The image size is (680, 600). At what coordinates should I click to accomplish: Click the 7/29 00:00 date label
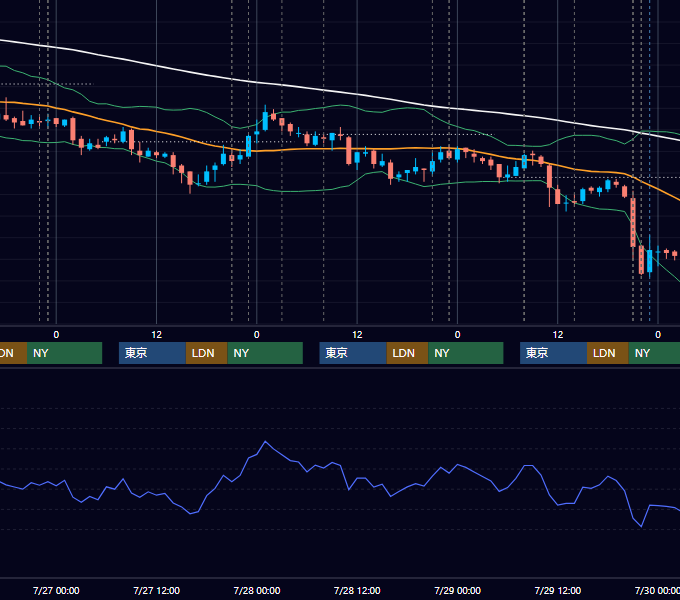pos(458,590)
